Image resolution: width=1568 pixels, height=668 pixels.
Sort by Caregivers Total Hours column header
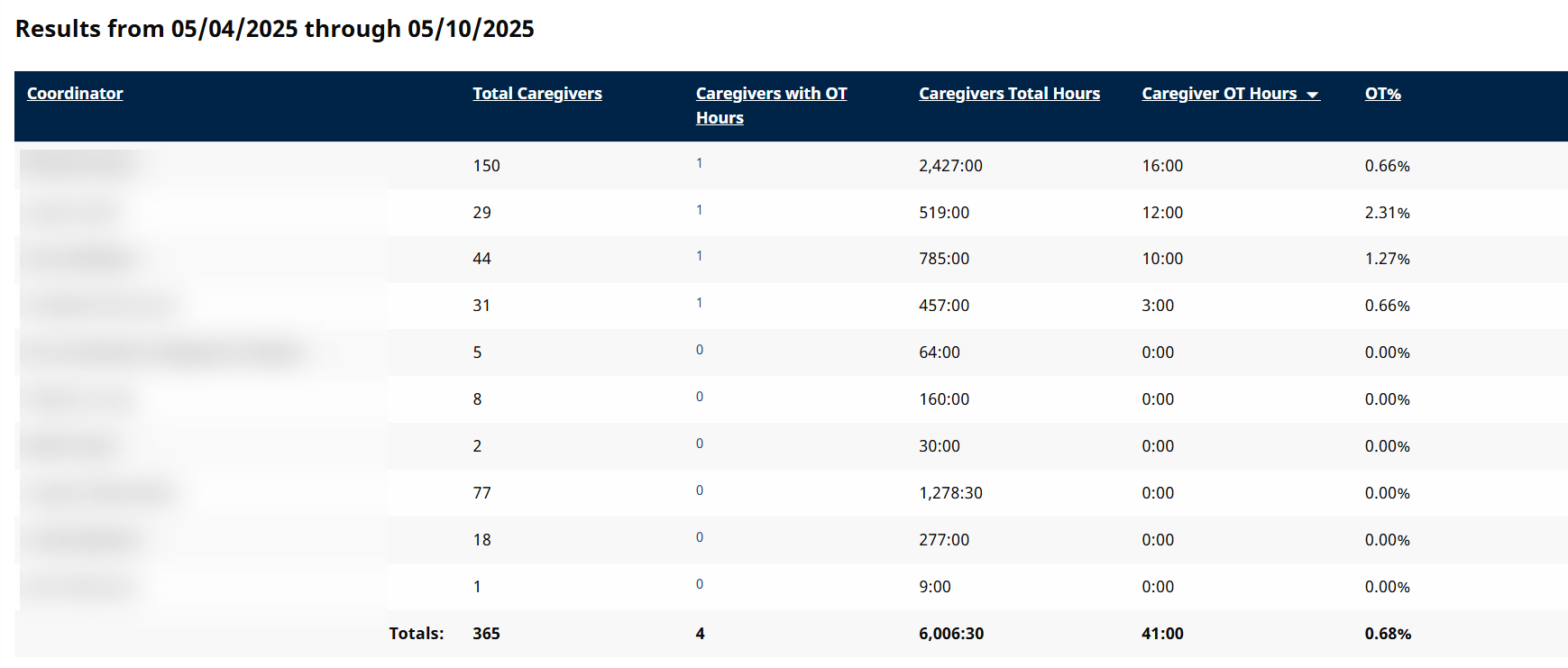[1009, 94]
